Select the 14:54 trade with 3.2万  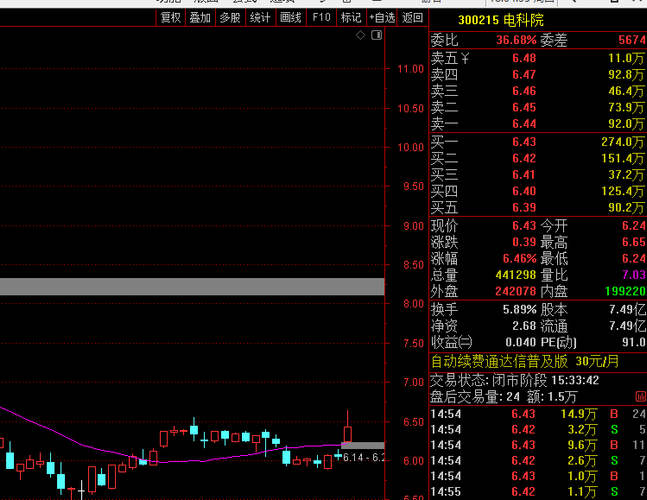click(x=538, y=429)
